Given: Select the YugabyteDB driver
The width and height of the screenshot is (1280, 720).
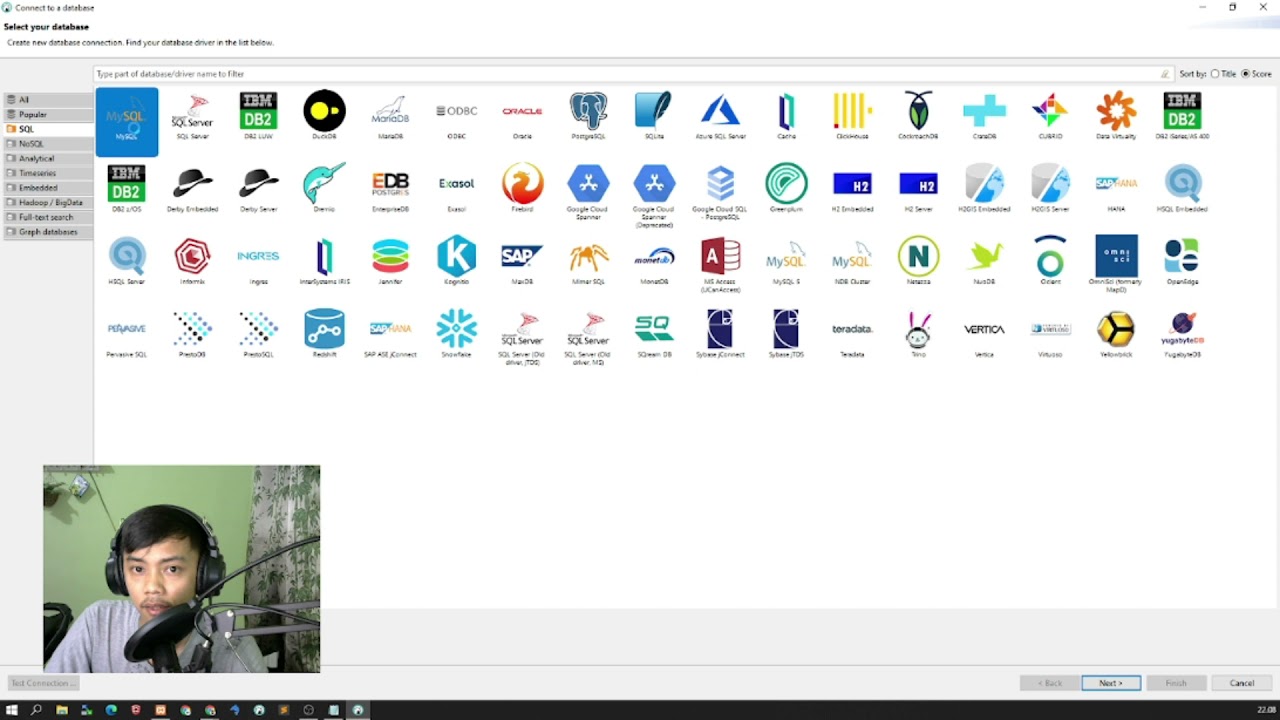Looking at the screenshot, I should (x=1182, y=334).
